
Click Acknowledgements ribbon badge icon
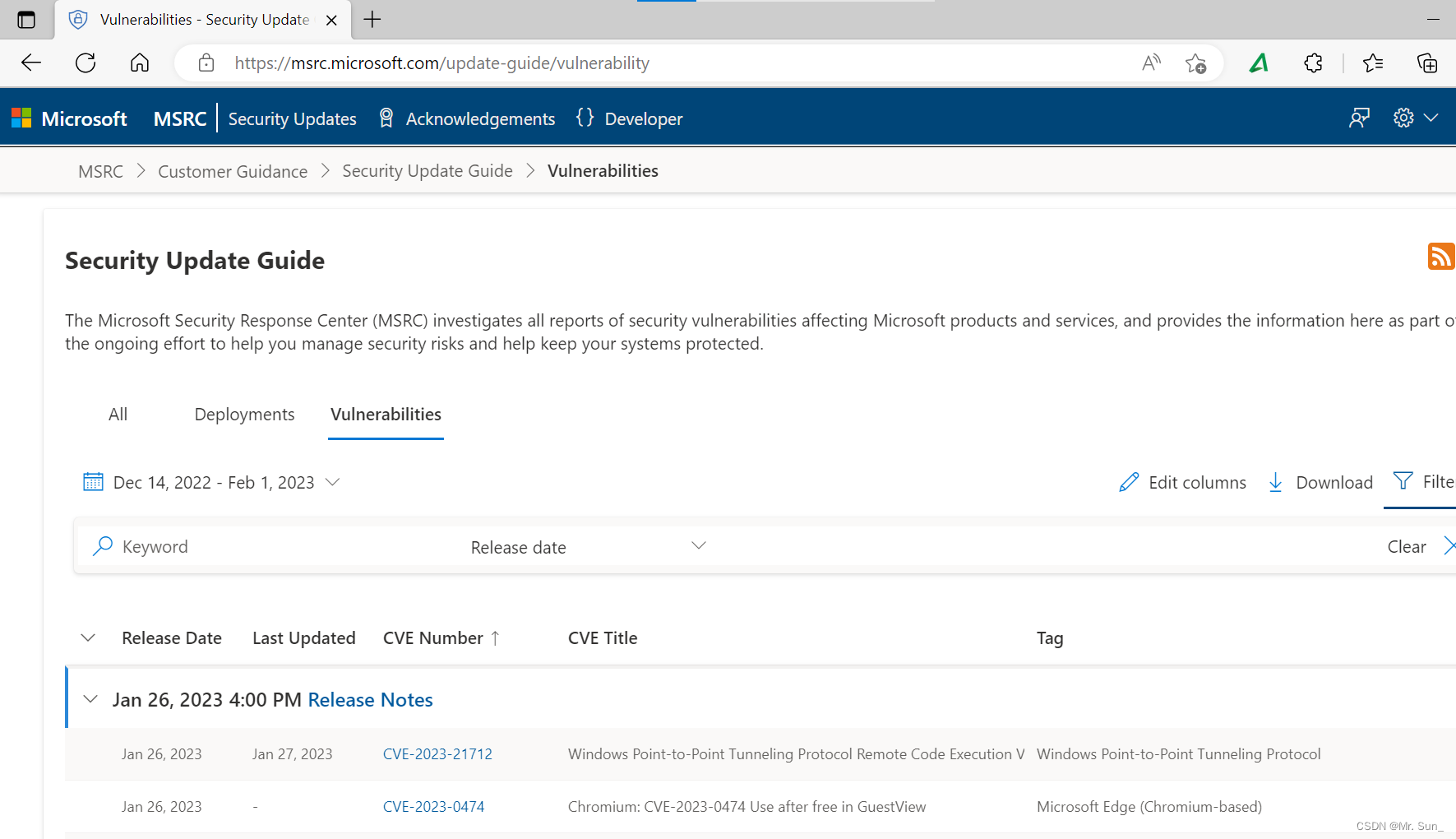pyautogui.click(x=386, y=118)
